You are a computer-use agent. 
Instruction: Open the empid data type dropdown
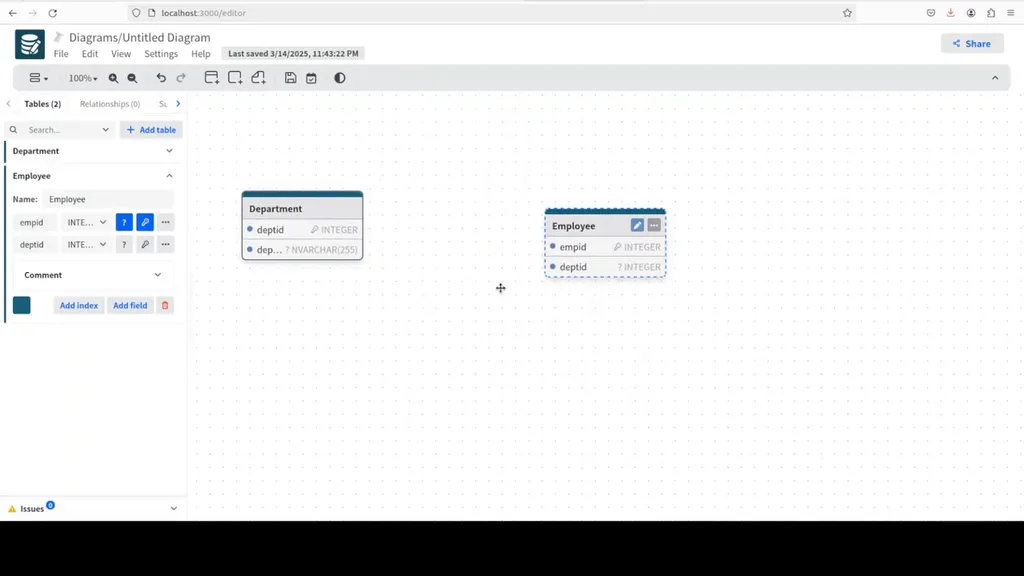click(x=87, y=222)
